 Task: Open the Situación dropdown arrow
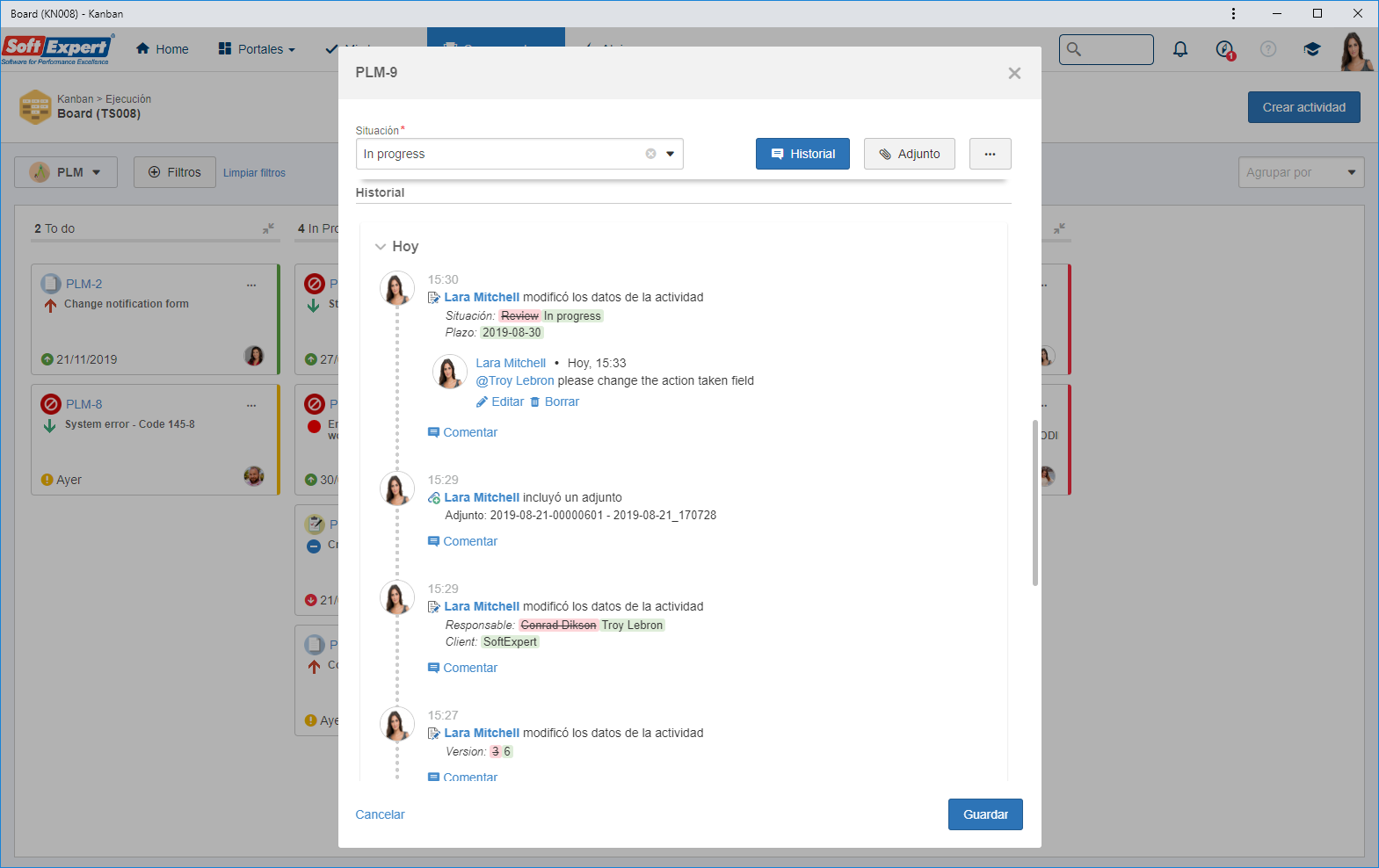[x=670, y=154]
